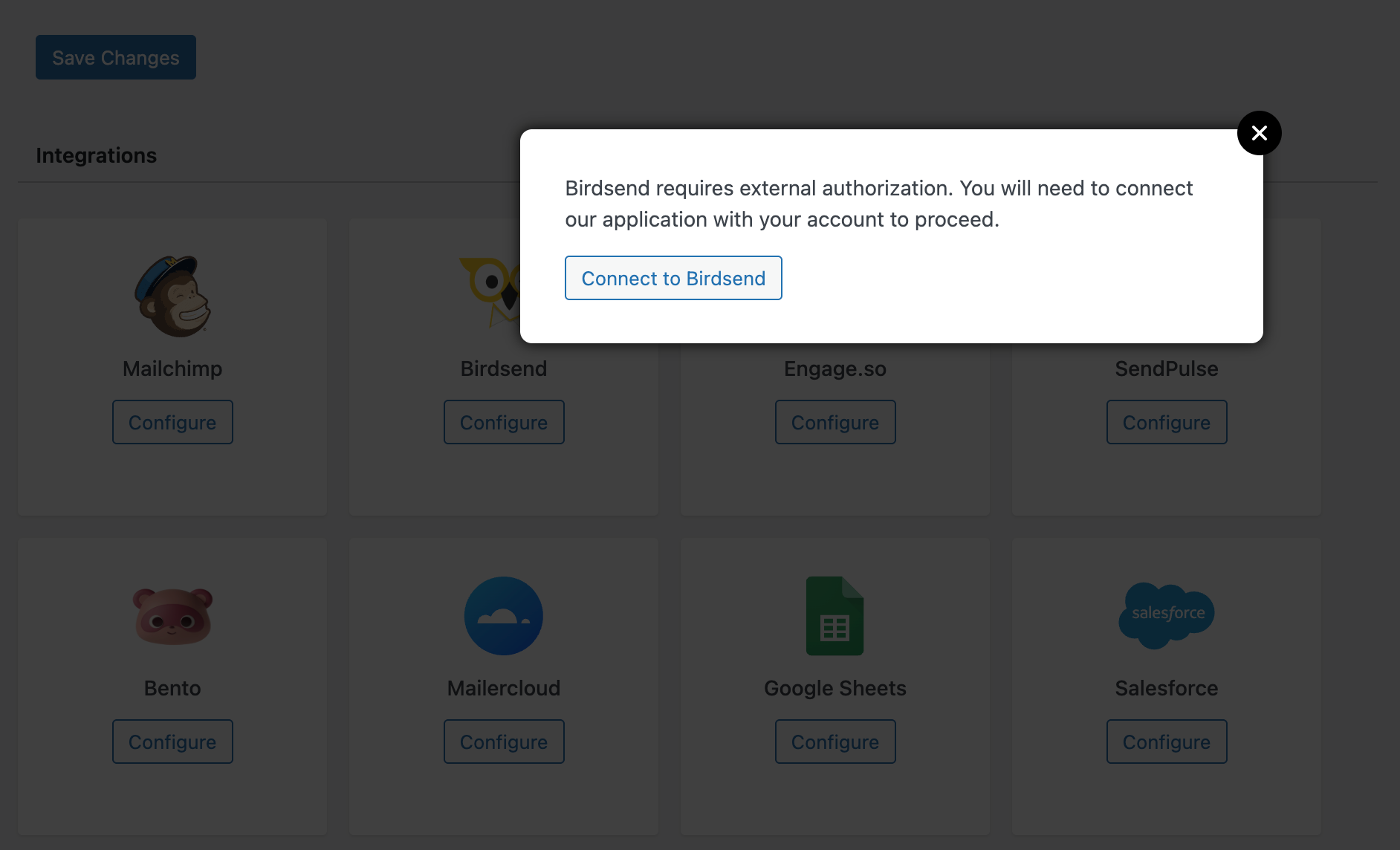Screen dimensions: 1400x850
Task: Click the Save Changes button
Action: (116, 57)
